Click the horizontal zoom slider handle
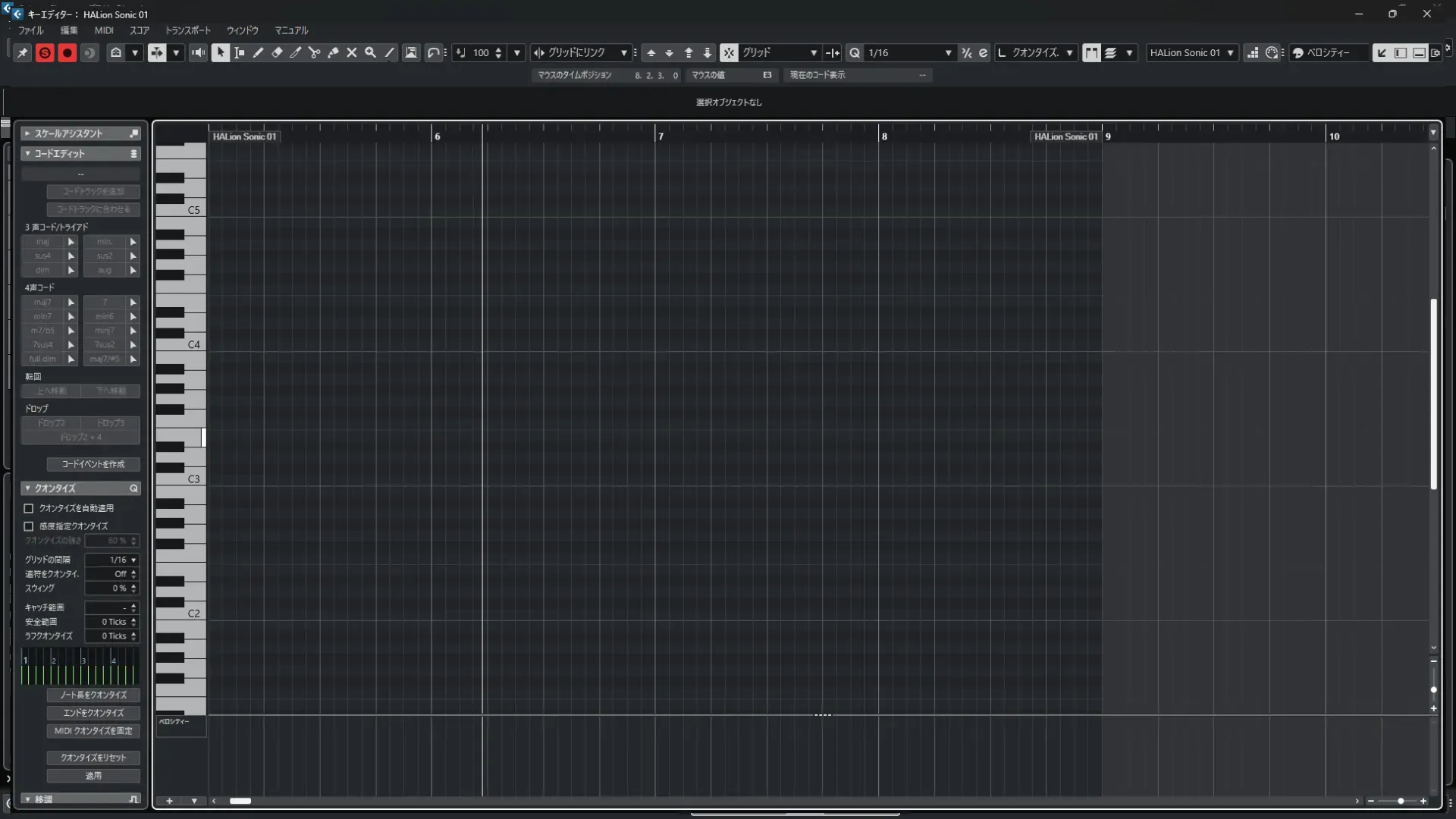The width and height of the screenshot is (1456, 819). point(1401,801)
